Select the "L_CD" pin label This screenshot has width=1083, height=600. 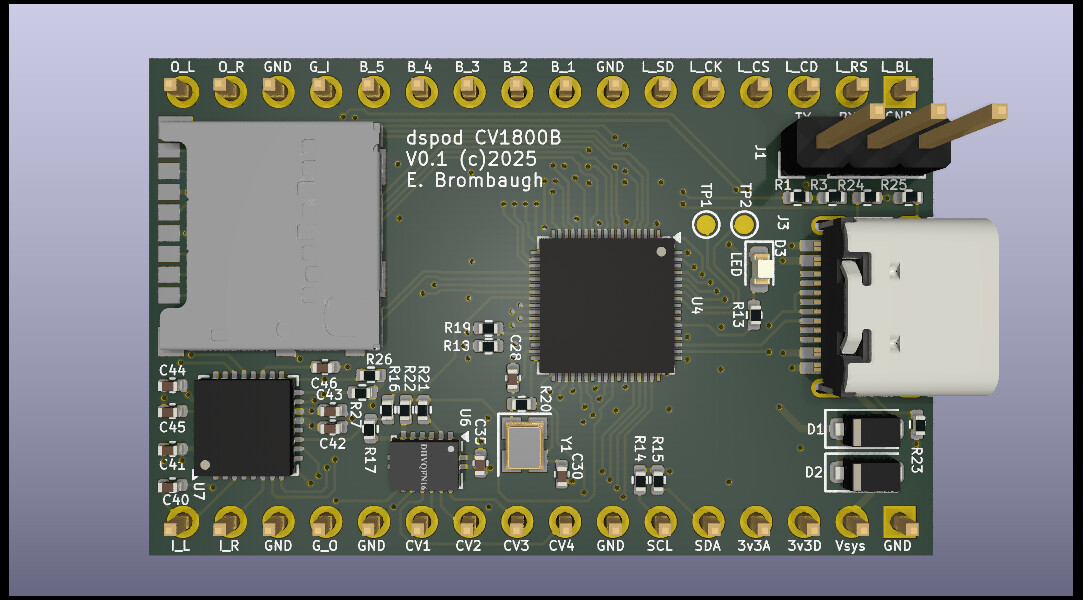click(x=801, y=67)
